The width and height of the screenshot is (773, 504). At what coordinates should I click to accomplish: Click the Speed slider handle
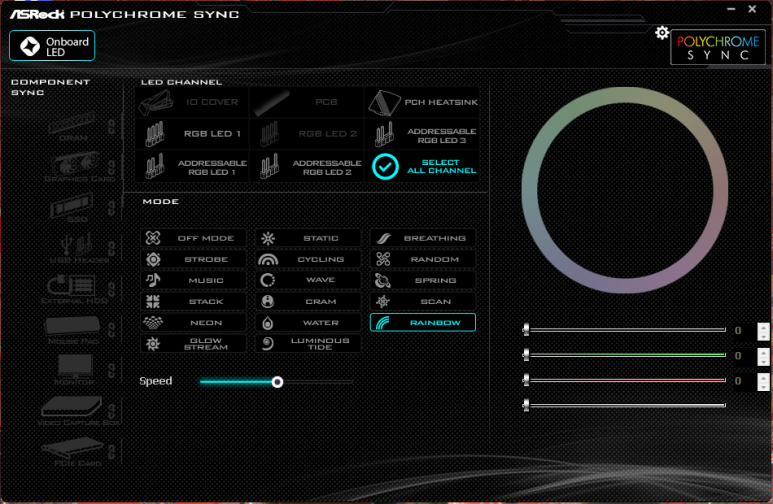point(278,382)
